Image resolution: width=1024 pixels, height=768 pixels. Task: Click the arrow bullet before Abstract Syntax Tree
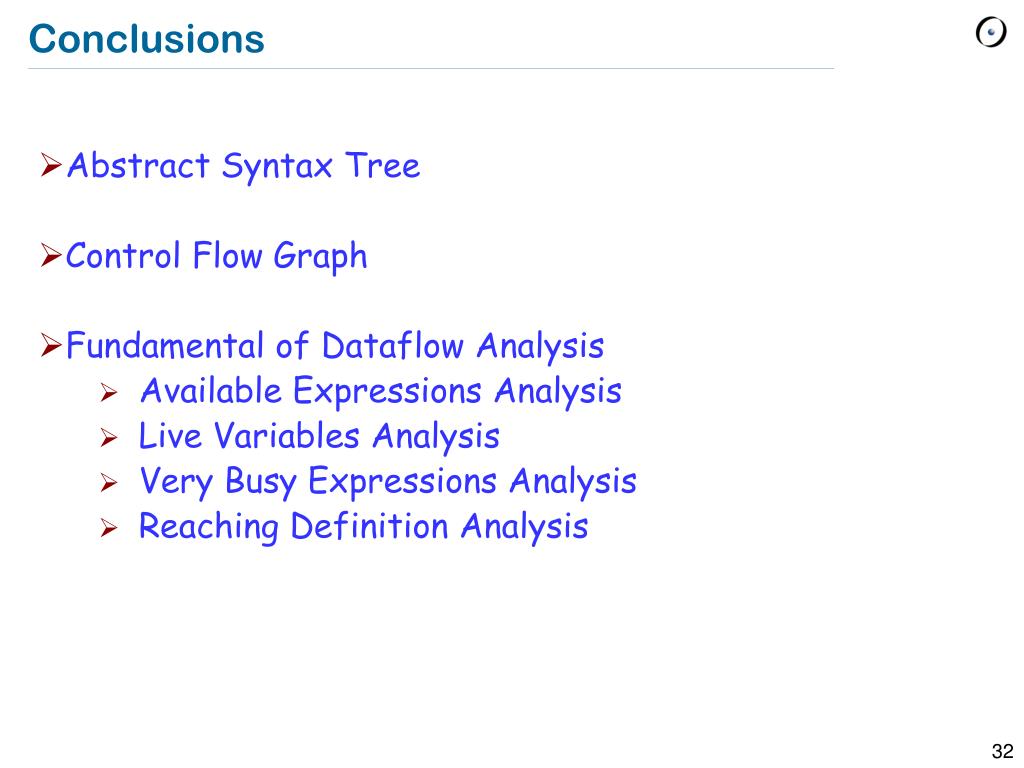51,164
